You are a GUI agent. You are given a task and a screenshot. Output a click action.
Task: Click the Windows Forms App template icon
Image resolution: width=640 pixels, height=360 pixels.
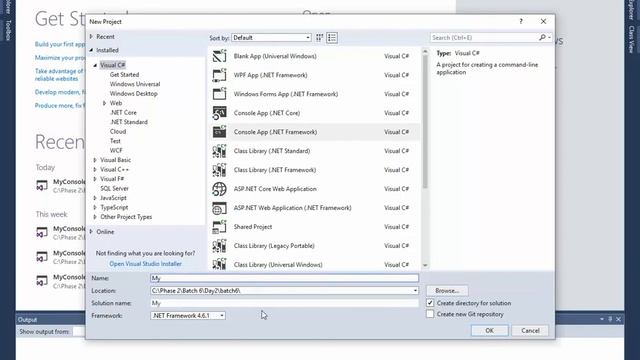[219, 94]
